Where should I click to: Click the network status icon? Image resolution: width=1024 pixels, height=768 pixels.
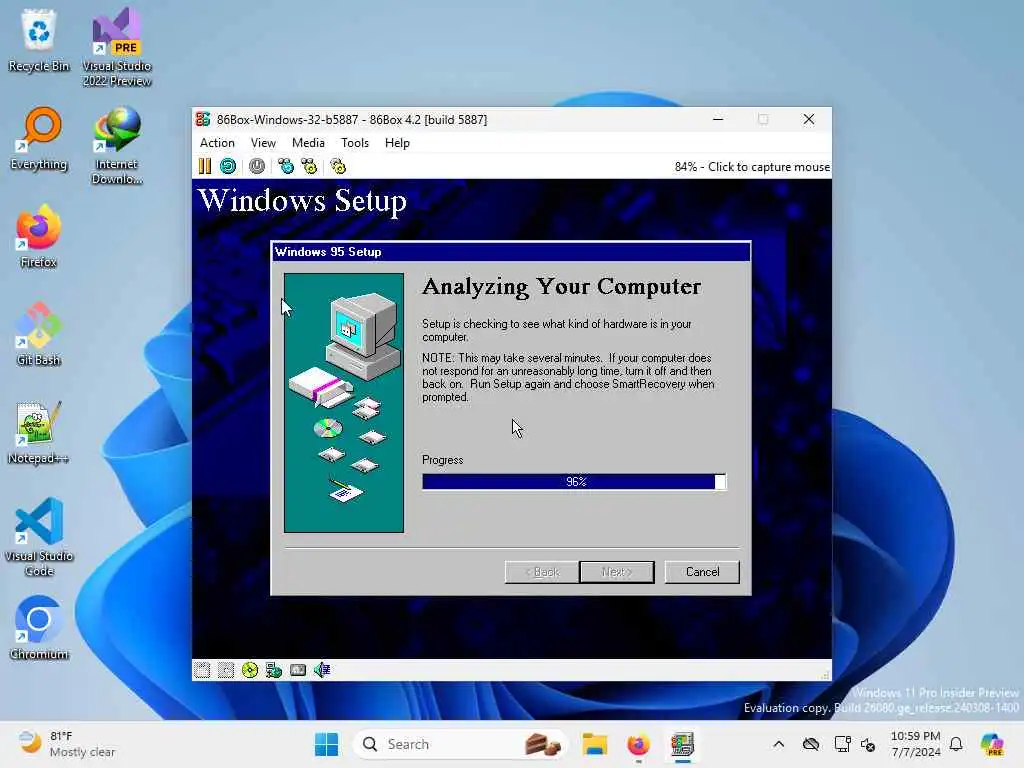[274, 670]
